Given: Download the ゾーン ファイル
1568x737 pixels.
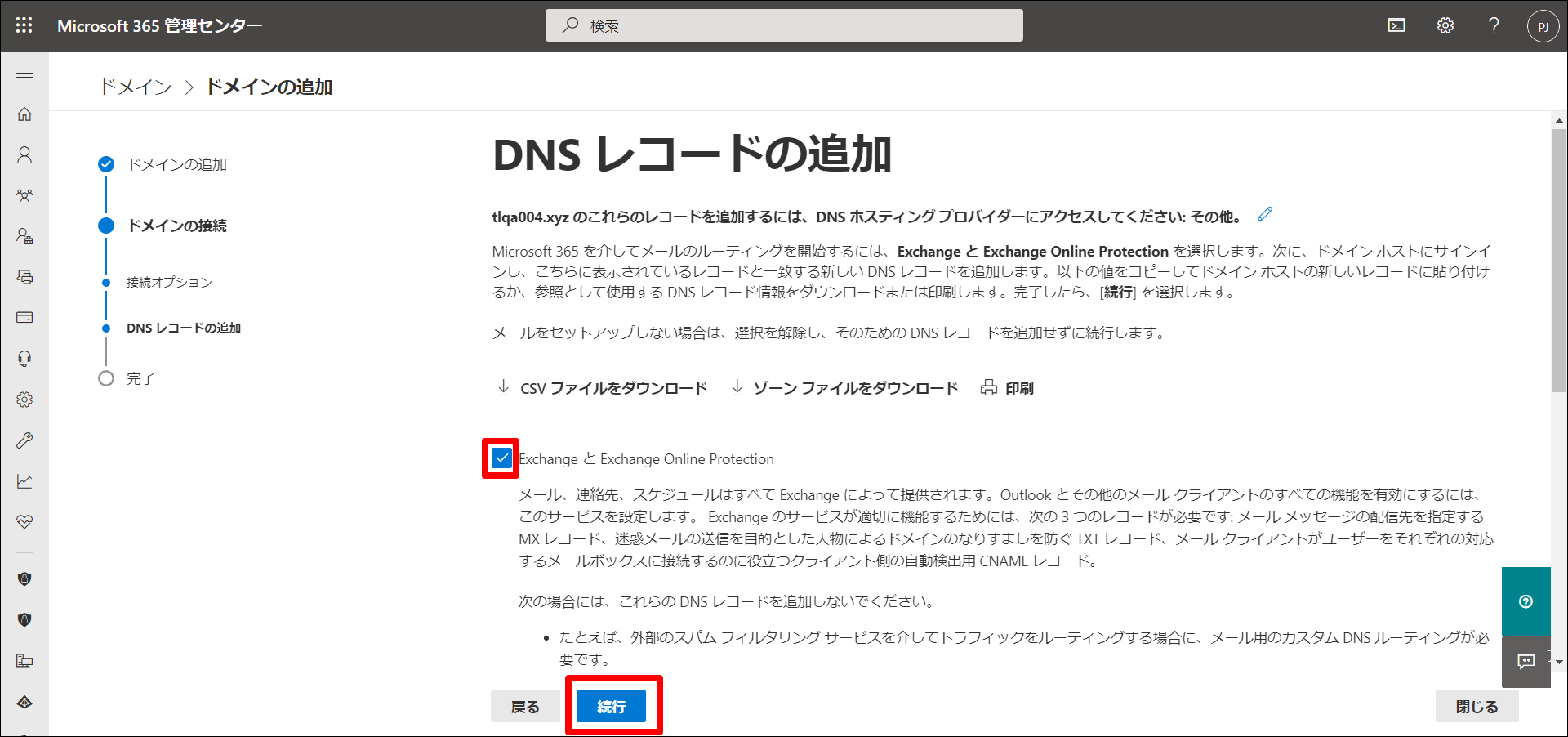Looking at the screenshot, I should [x=844, y=388].
